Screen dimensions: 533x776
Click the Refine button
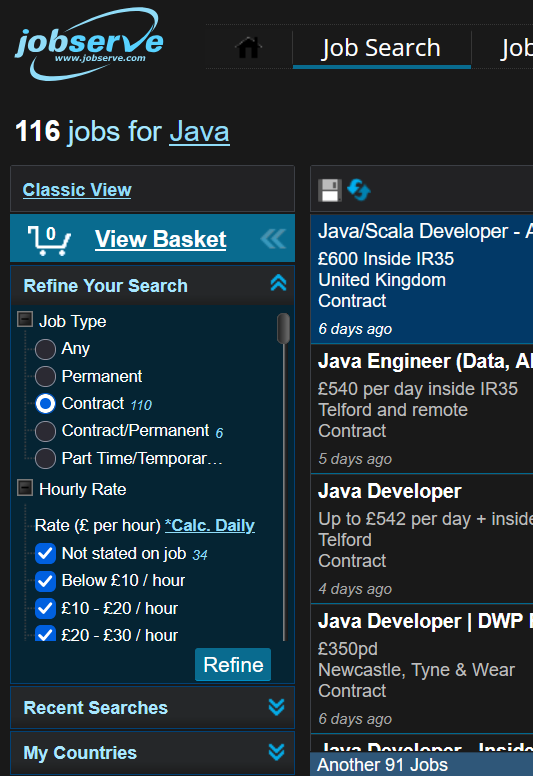pos(233,665)
